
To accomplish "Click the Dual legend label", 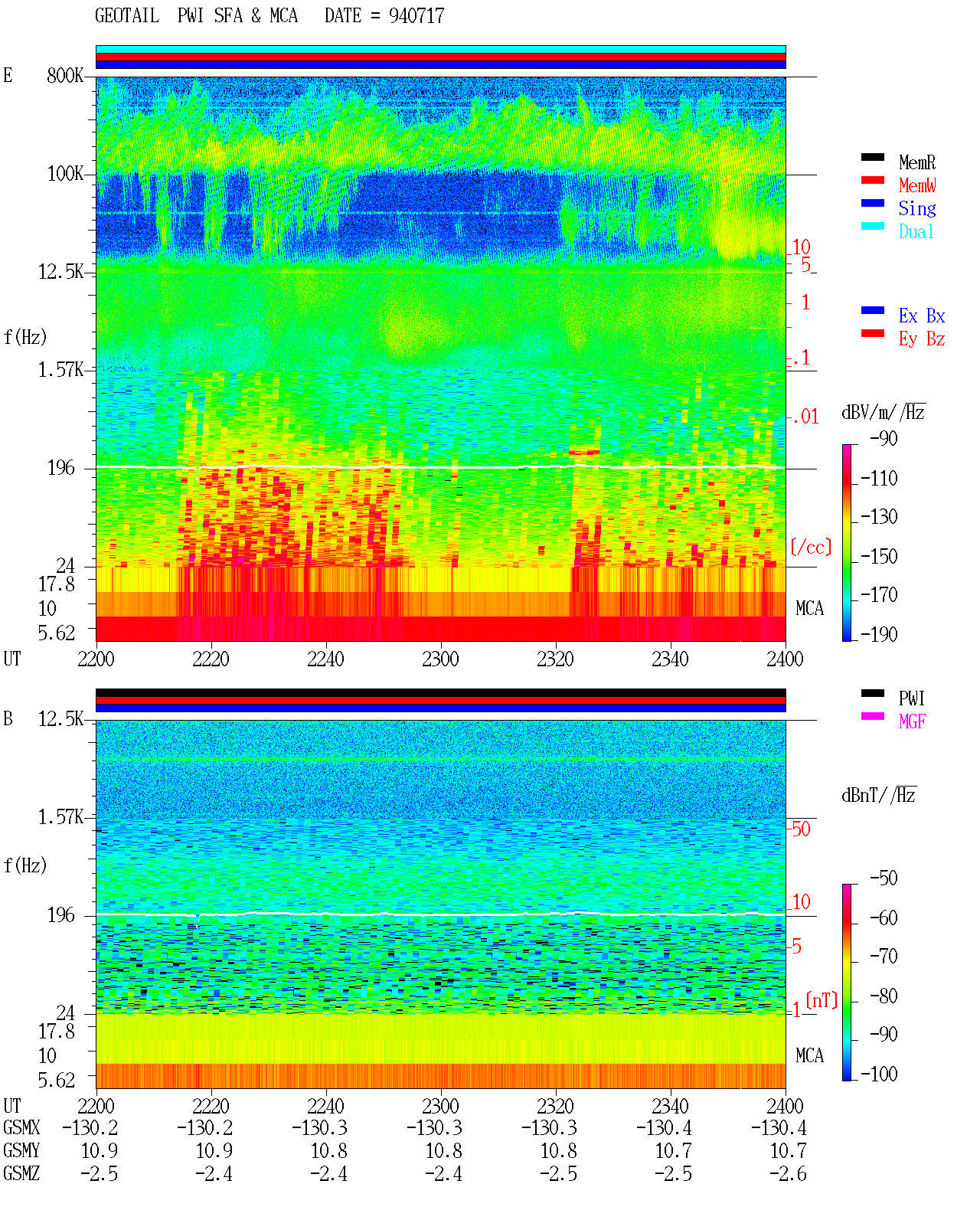I will pyautogui.click(x=917, y=231).
